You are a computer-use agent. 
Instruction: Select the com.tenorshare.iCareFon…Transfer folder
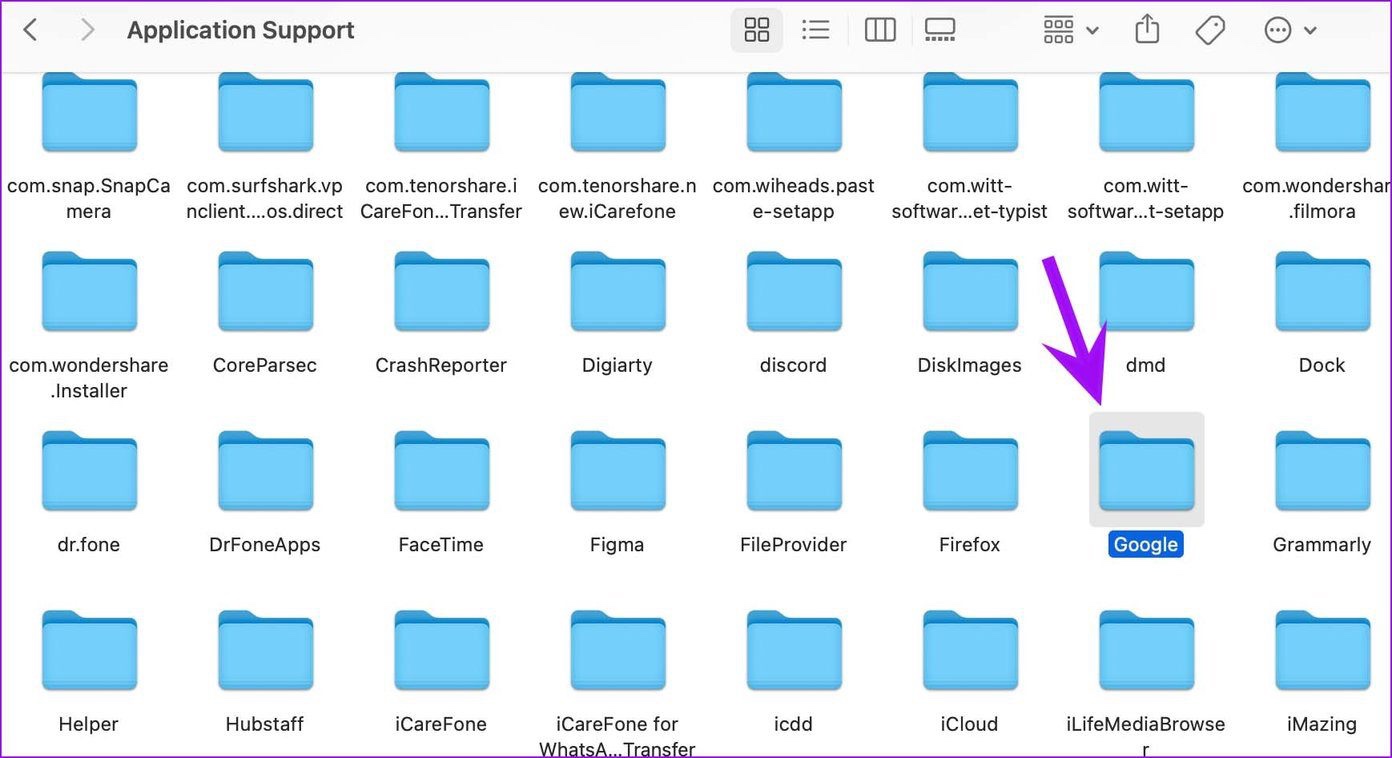[441, 112]
